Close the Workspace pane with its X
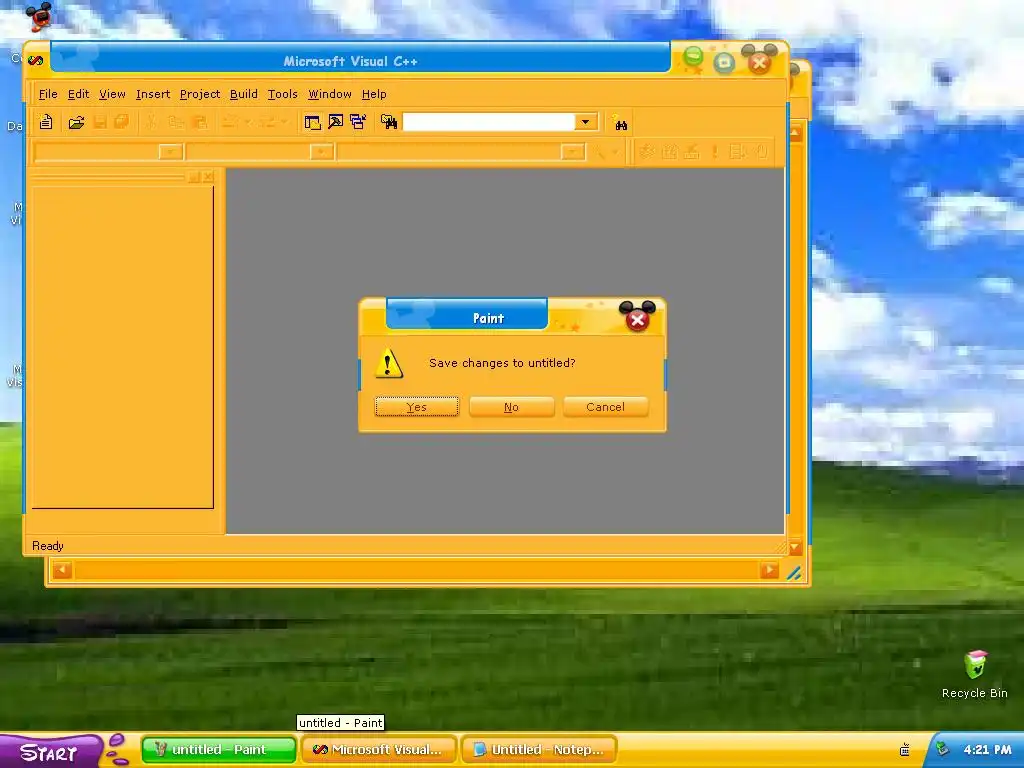Viewport: 1024px width, 768px height. [x=208, y=176]
